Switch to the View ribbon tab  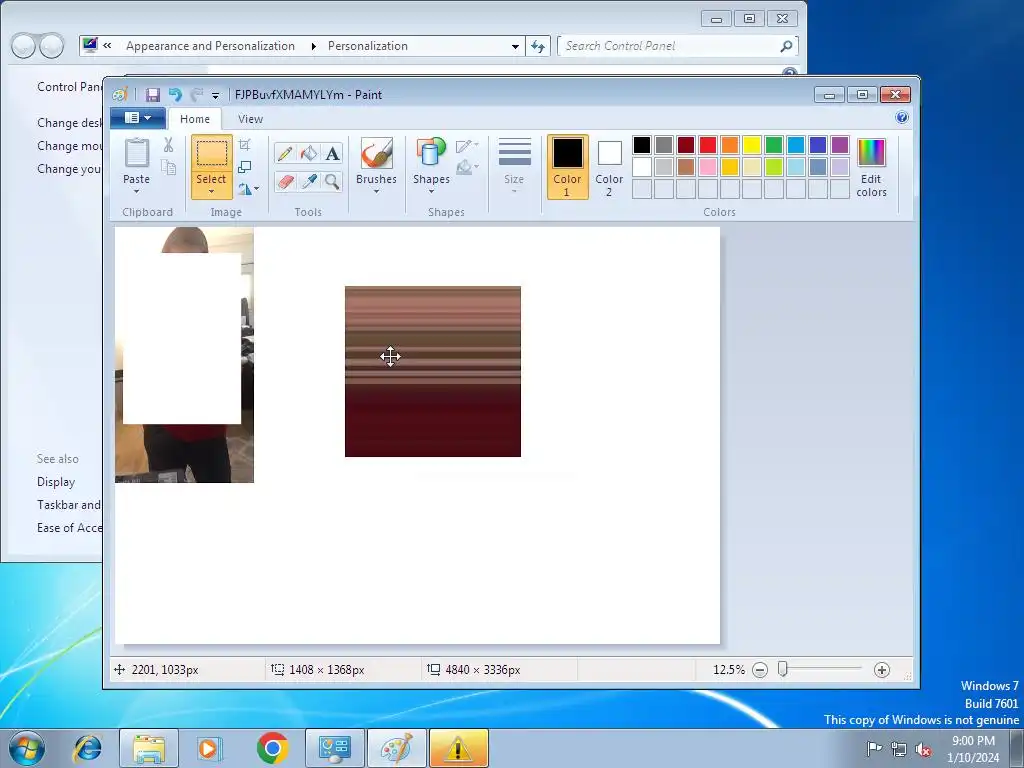(x=250, y=119)
